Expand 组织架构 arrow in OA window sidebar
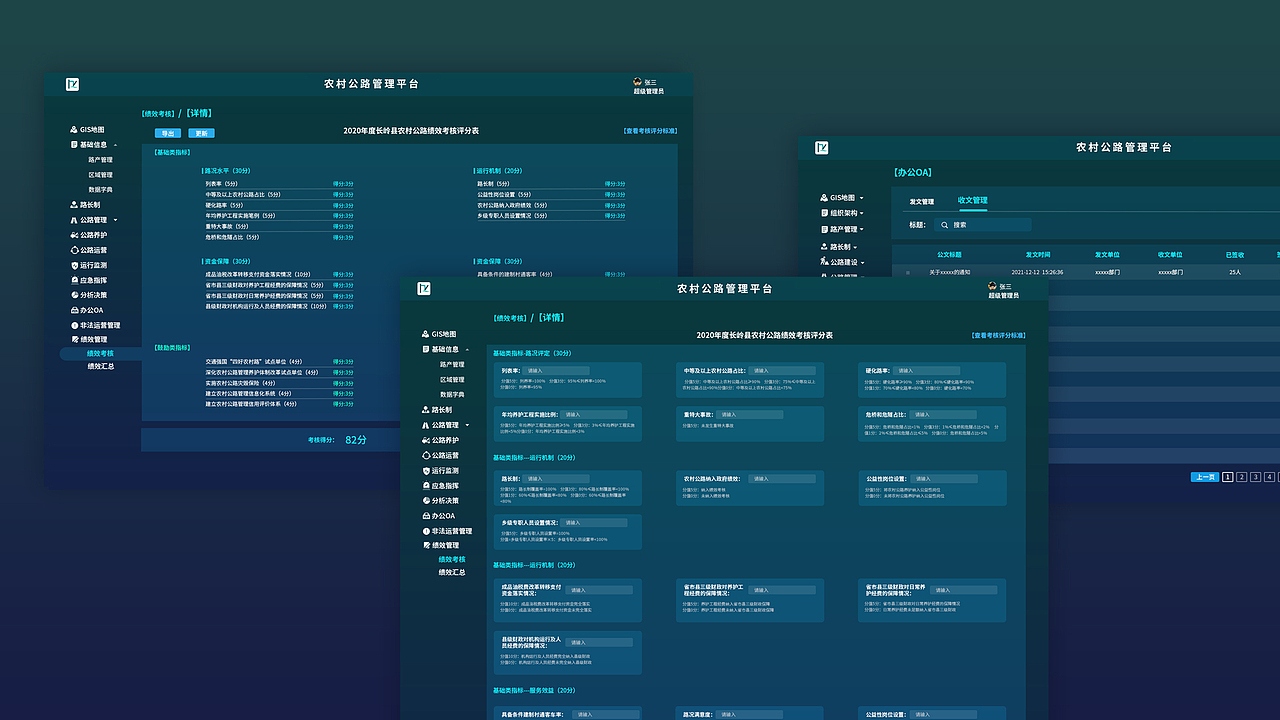The height and width of the screenshot is (720, 1280). (x=861, y=213)
